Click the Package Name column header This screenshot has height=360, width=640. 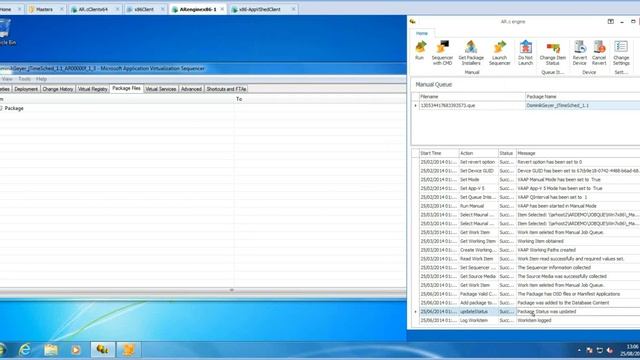pyautogui.click(x=582, y=97)
